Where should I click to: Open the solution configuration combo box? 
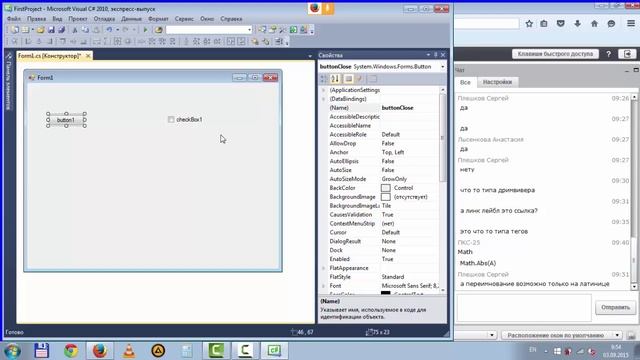209,30
